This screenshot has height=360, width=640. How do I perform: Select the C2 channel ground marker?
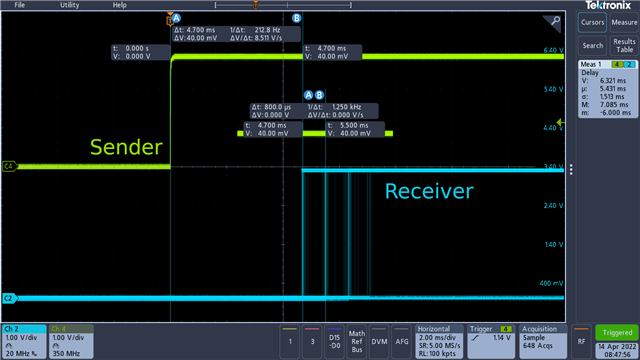[10, 298]
